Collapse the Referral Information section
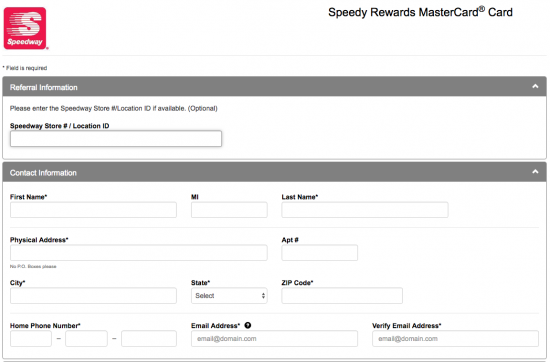This screenshot has width=550, height=362. coord(535,86)
